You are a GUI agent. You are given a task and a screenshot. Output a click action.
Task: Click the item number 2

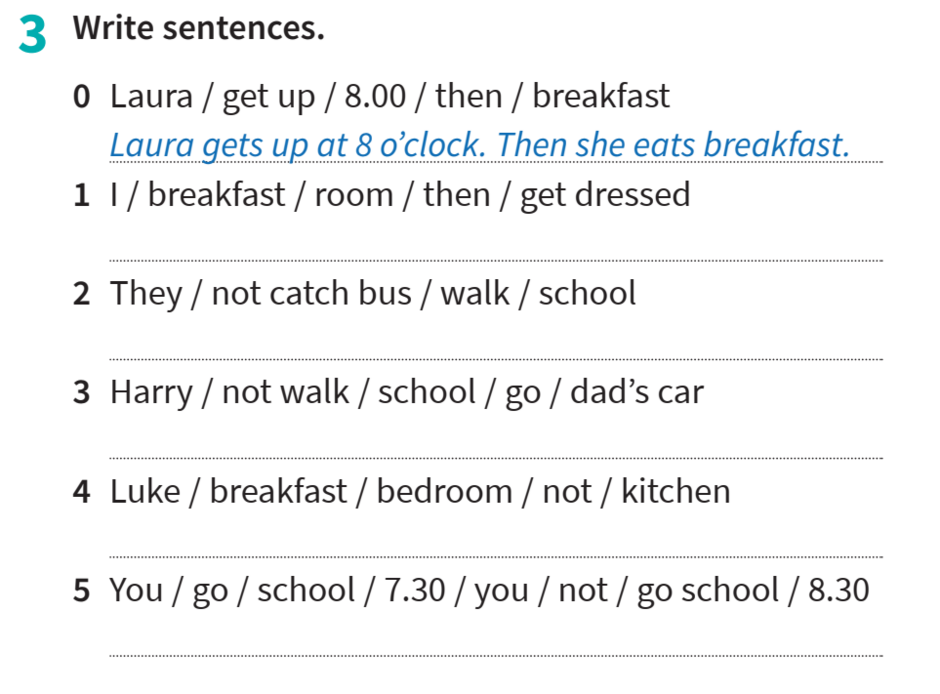(82, 294)
